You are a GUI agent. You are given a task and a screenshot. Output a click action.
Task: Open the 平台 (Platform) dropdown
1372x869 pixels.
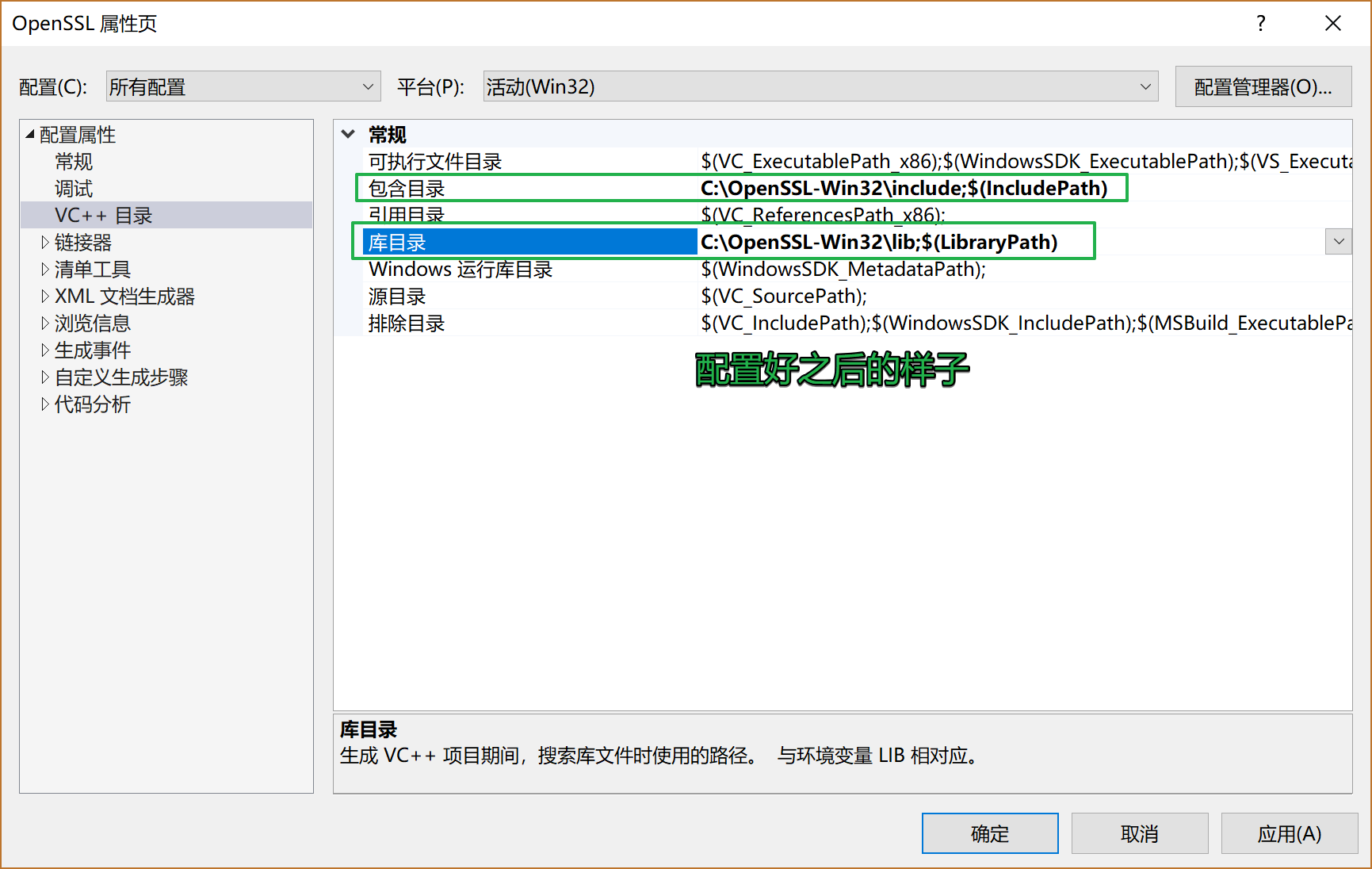(x=820, y=86)
